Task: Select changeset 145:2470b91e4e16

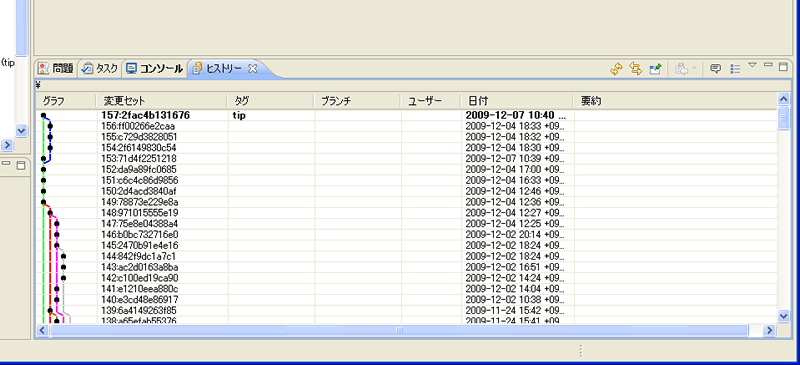Action: 139,245
